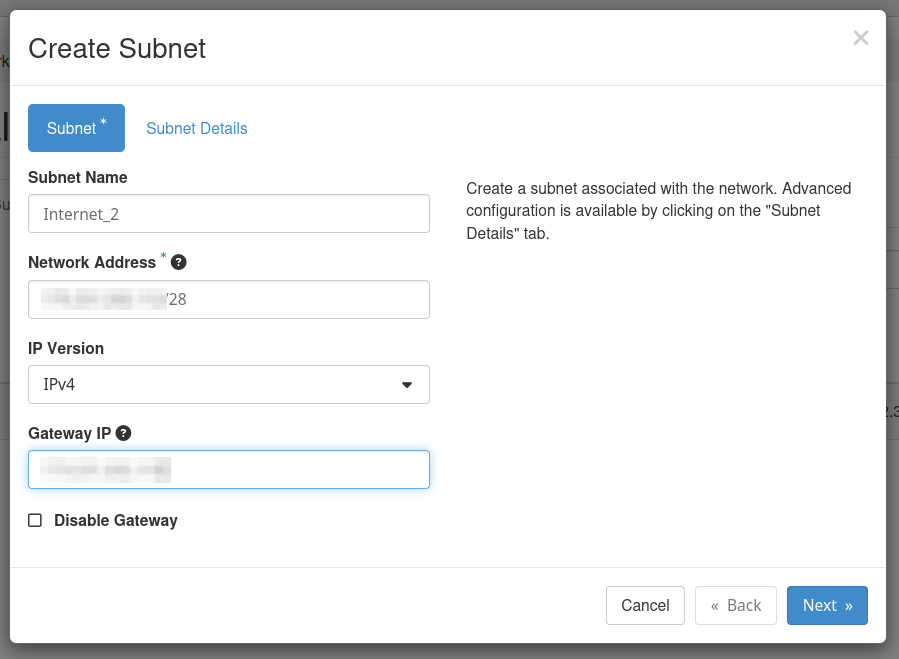Select the Subnet tab

tap(76, 128)
